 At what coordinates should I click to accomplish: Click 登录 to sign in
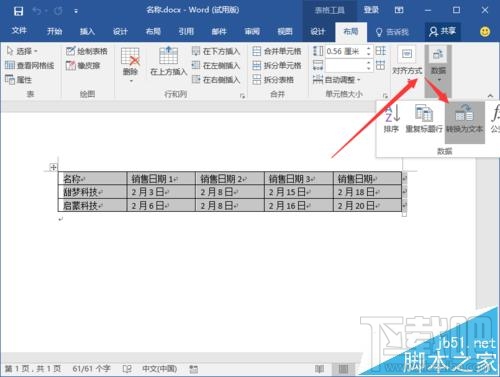[x=371, y=10]
